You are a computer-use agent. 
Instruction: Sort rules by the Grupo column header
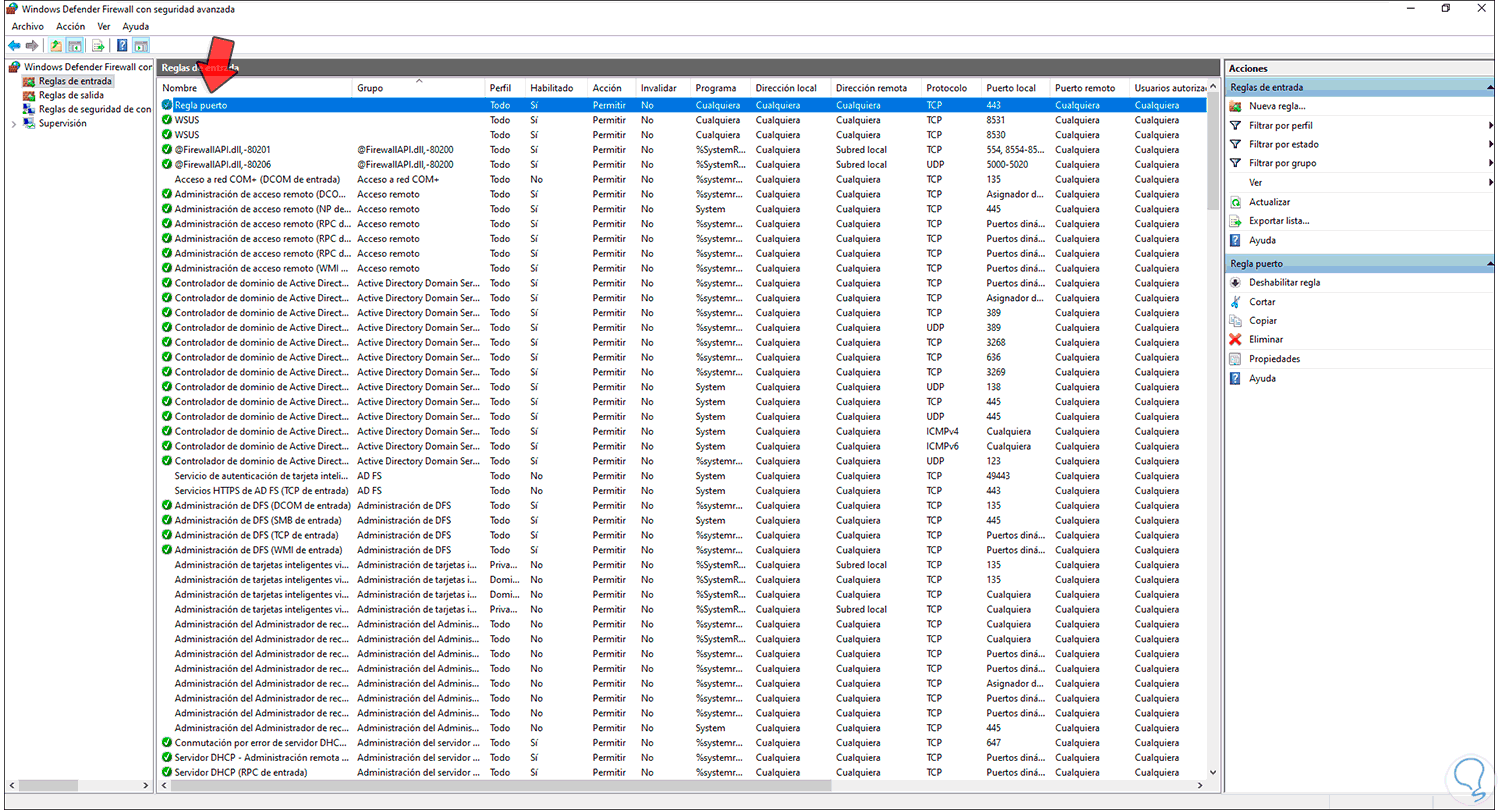coord(420,88)
